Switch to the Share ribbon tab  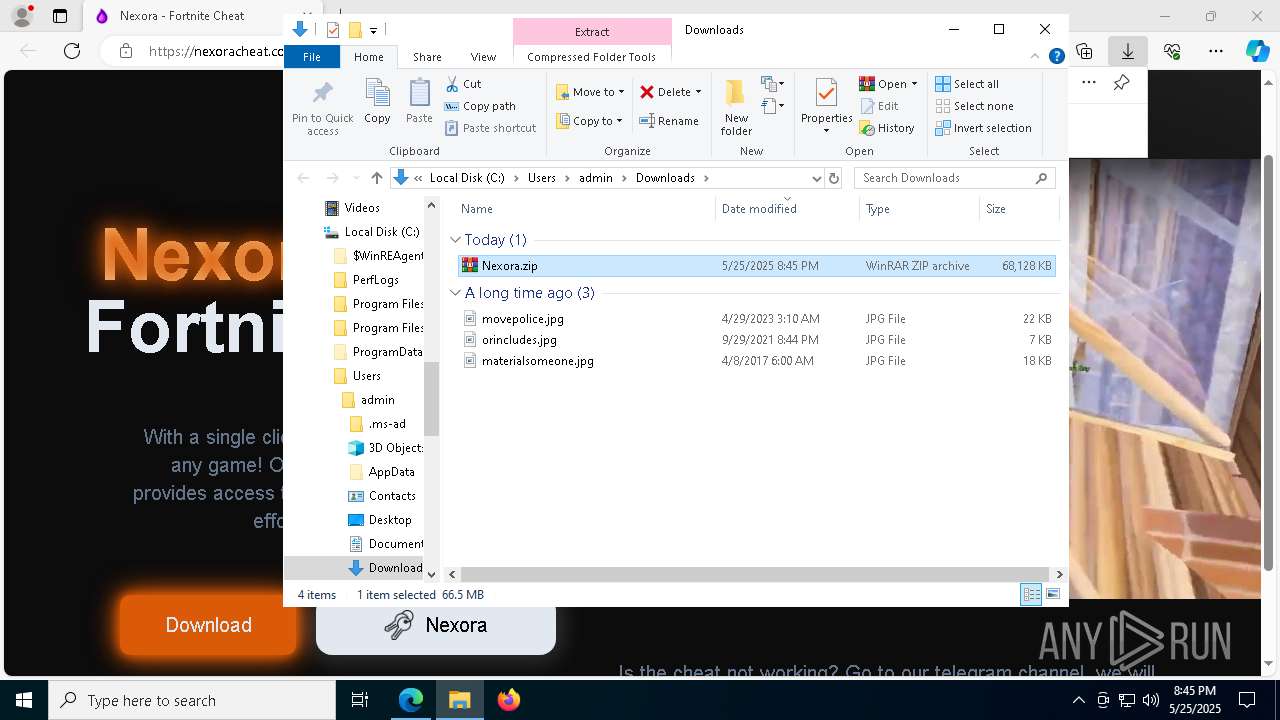coord(427,57)
